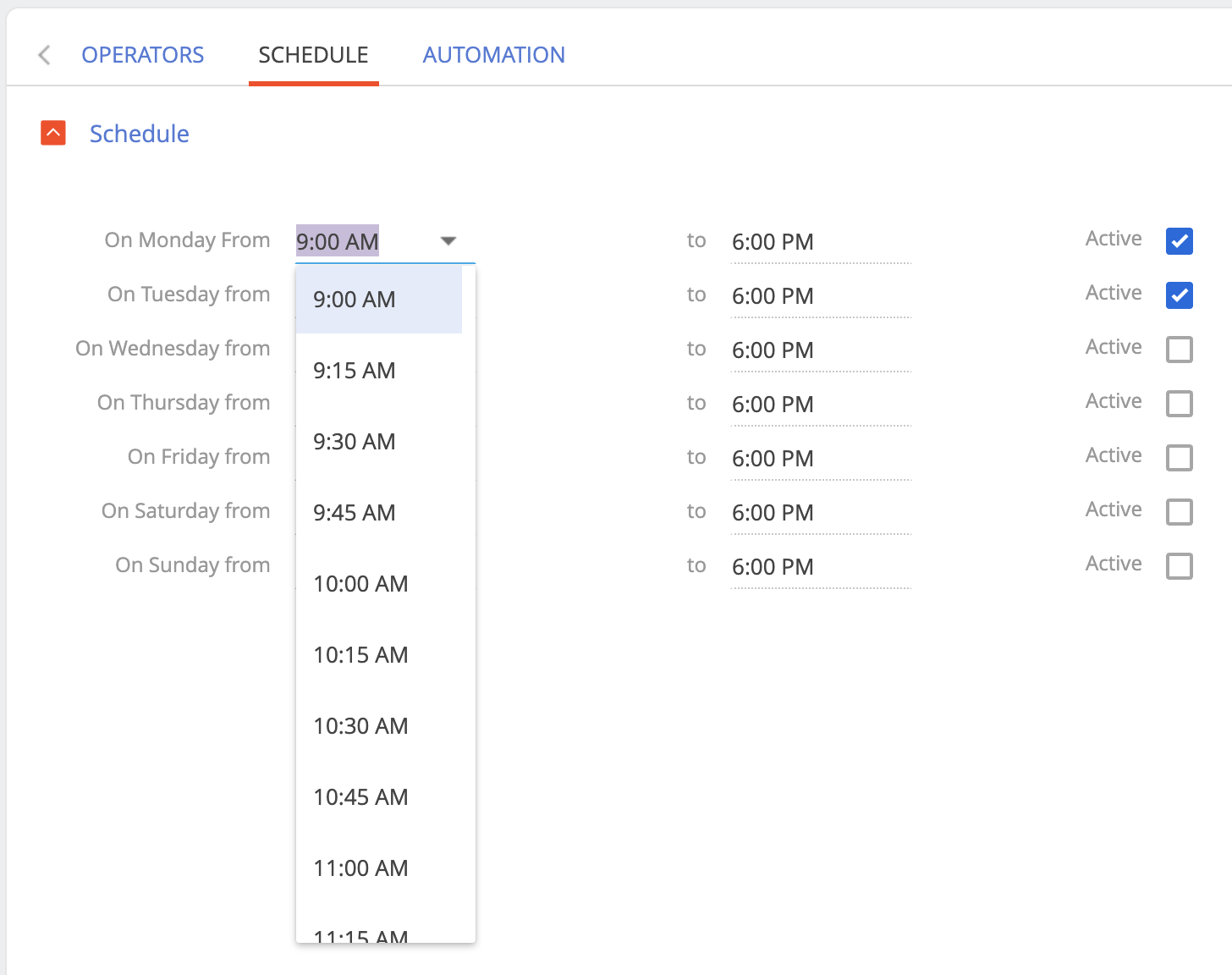Select 9:15 AM from the time list

355,370
